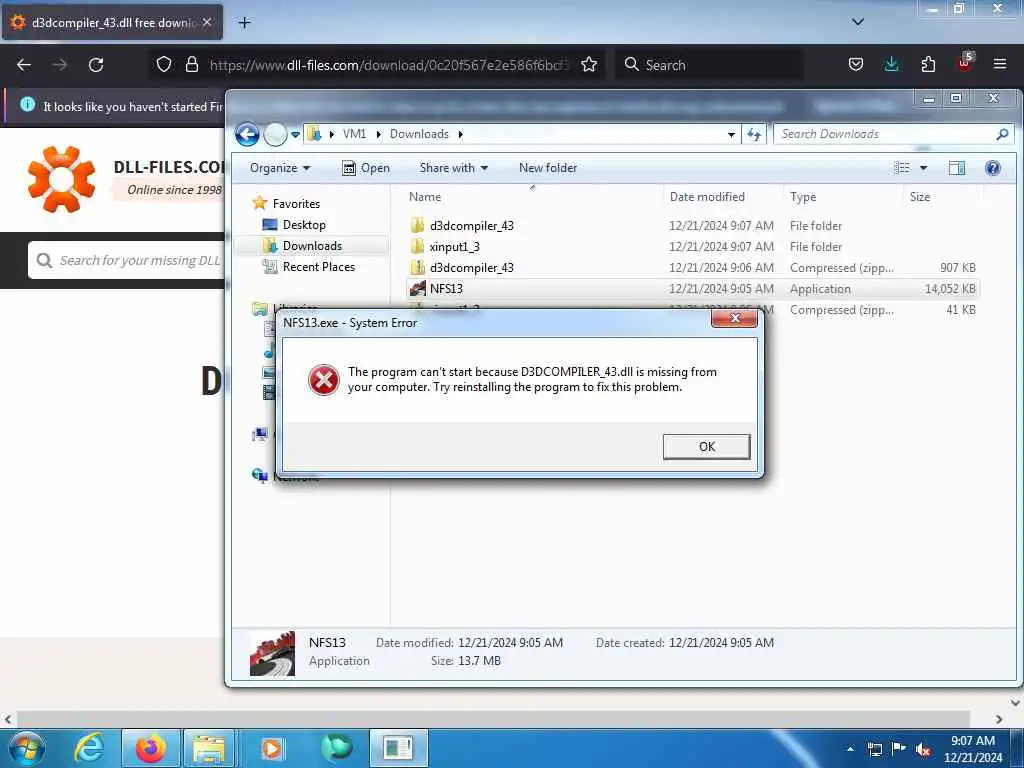Refresh the Downloads folder view

(x=754, y=135)
